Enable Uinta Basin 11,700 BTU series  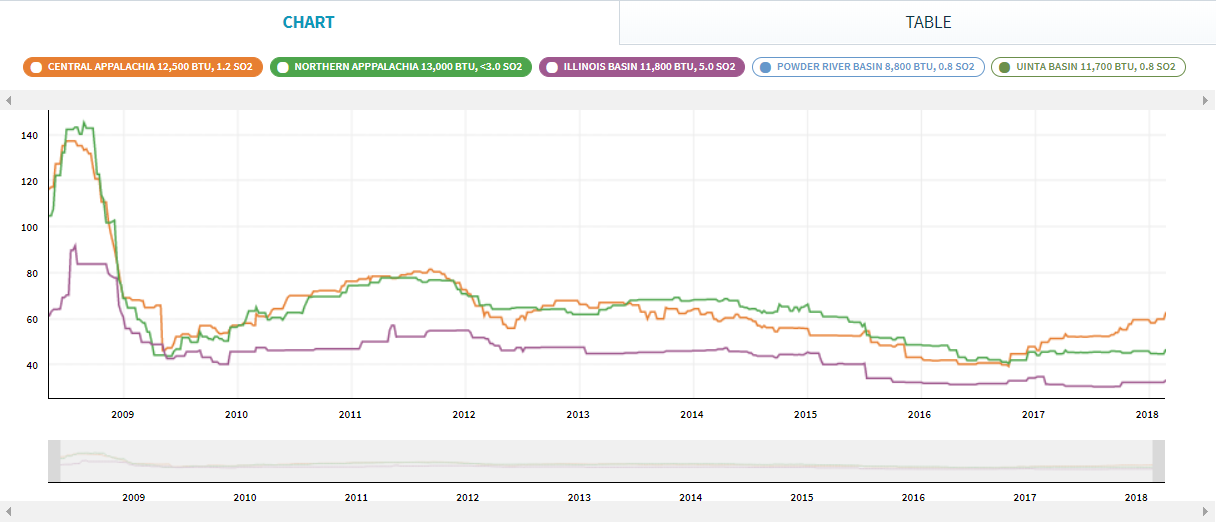(1088, 67)
